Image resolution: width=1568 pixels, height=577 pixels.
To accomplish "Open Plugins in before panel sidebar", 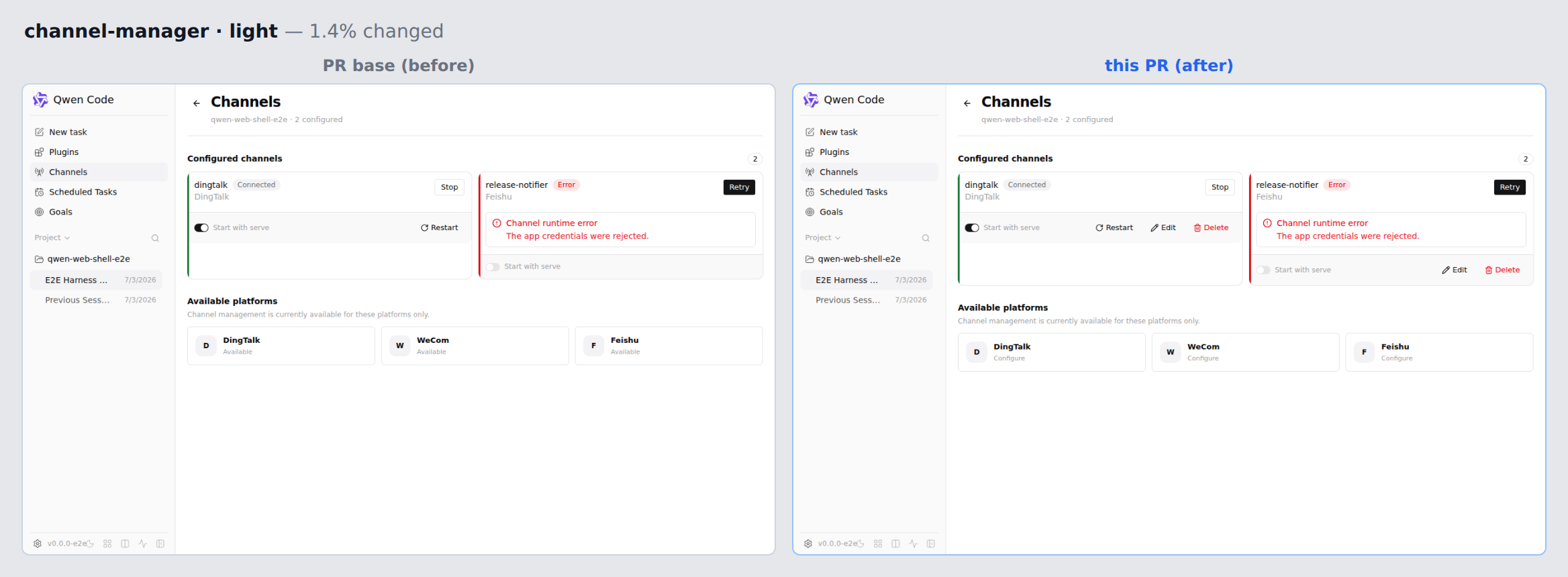I will 98,152.
